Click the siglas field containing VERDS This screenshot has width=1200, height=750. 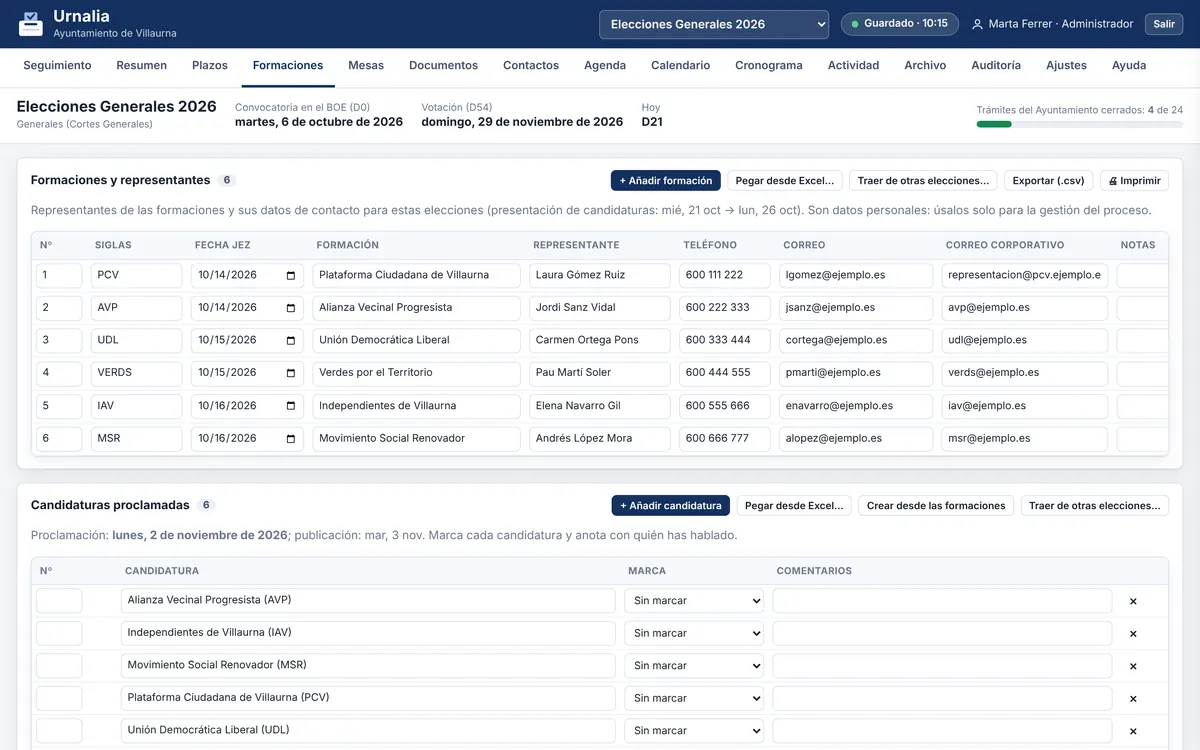(x=137, y=373)
